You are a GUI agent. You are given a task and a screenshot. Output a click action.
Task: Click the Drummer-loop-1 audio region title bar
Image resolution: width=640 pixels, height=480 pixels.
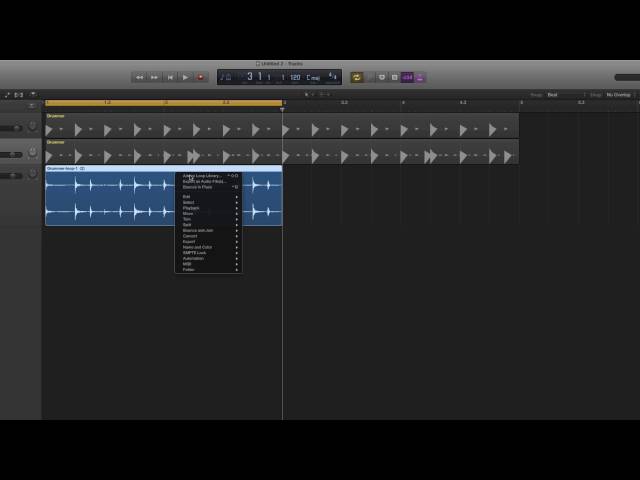tap(163, 168)
